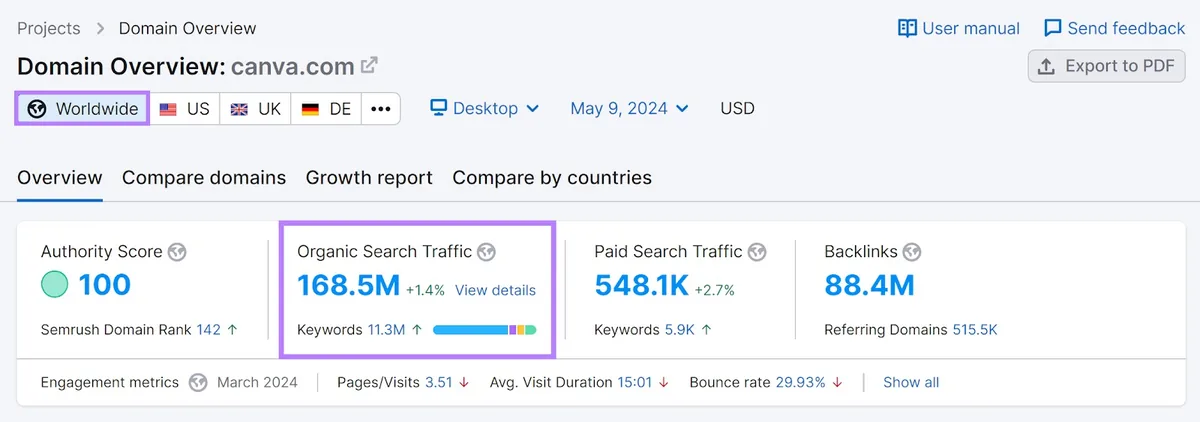Screen dimensions: 1200x422
Task: Click Show all engagement metrics
Action: tap(911, 382)
